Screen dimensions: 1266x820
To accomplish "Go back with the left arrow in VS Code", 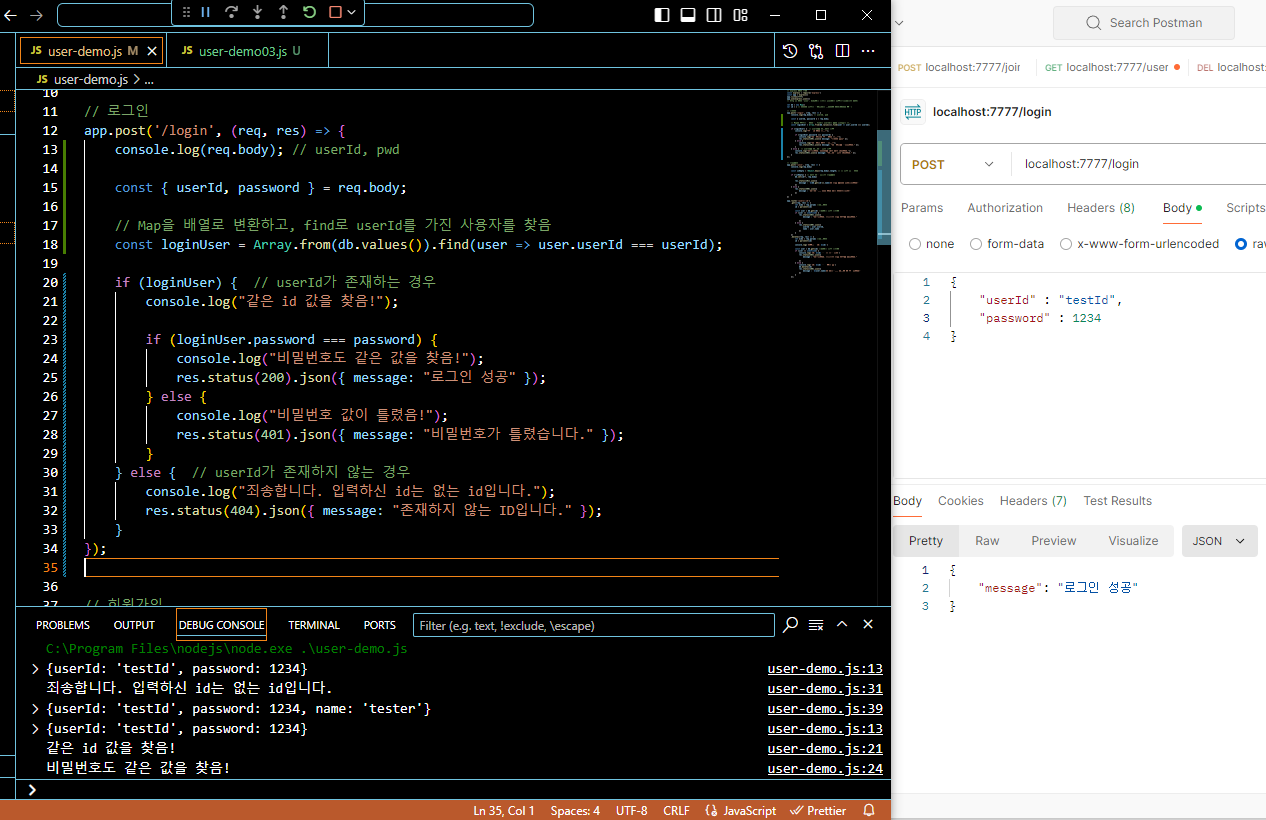I will click(x=11, y=15).
